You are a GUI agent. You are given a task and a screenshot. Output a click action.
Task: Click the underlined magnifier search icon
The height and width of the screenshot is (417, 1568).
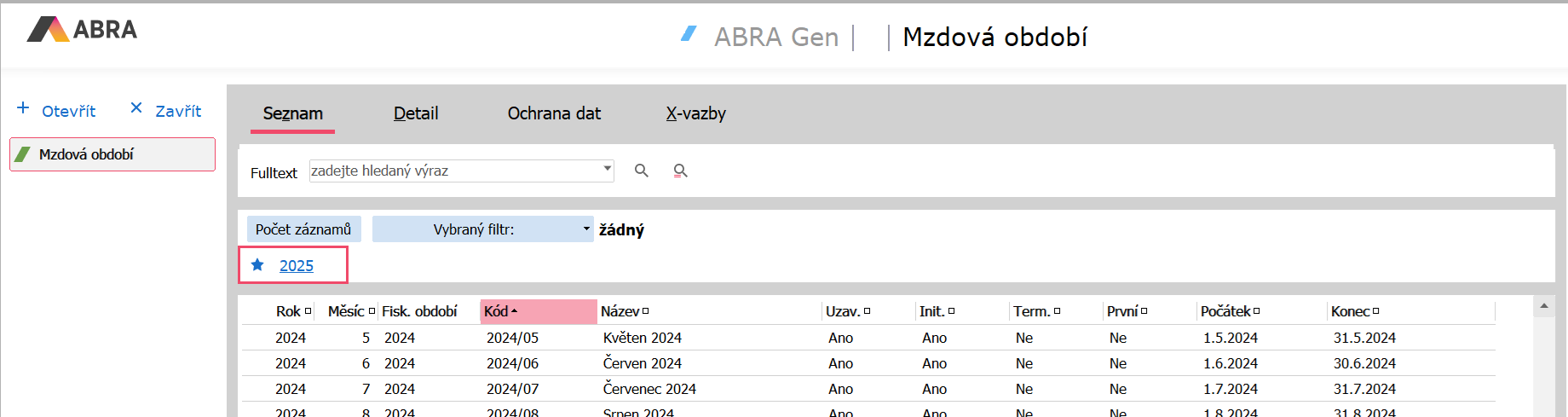tap(680, 171)
